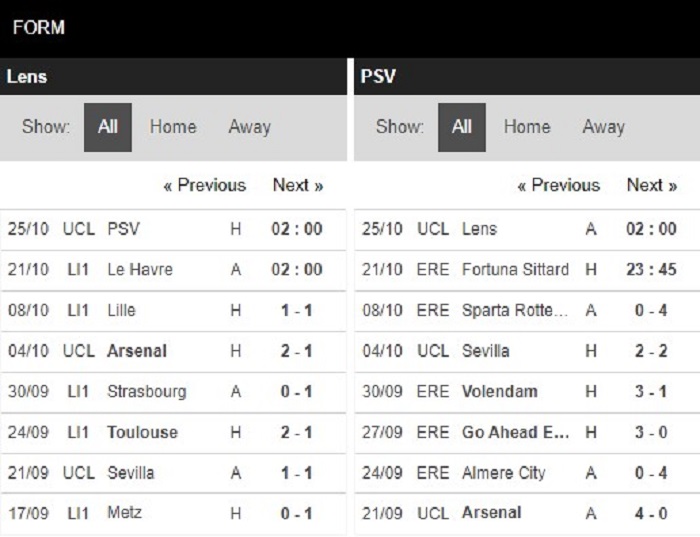Viewport: 700px width, 537px height.
Task: Go to Next matches for PSV
Action: point(652,185)
